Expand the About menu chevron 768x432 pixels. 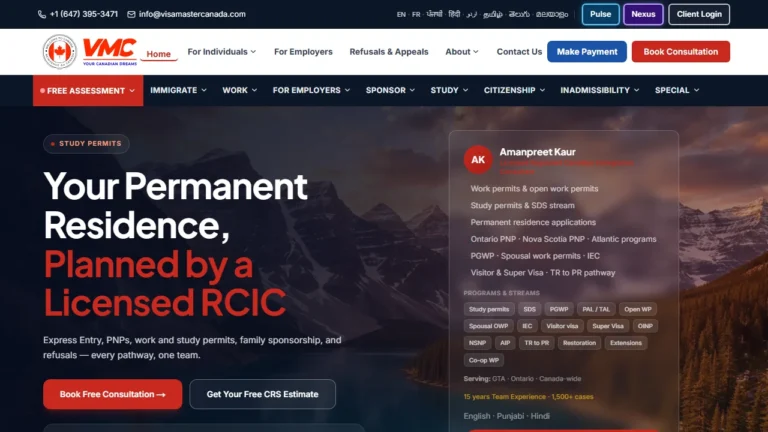click(x=476, y=51)
